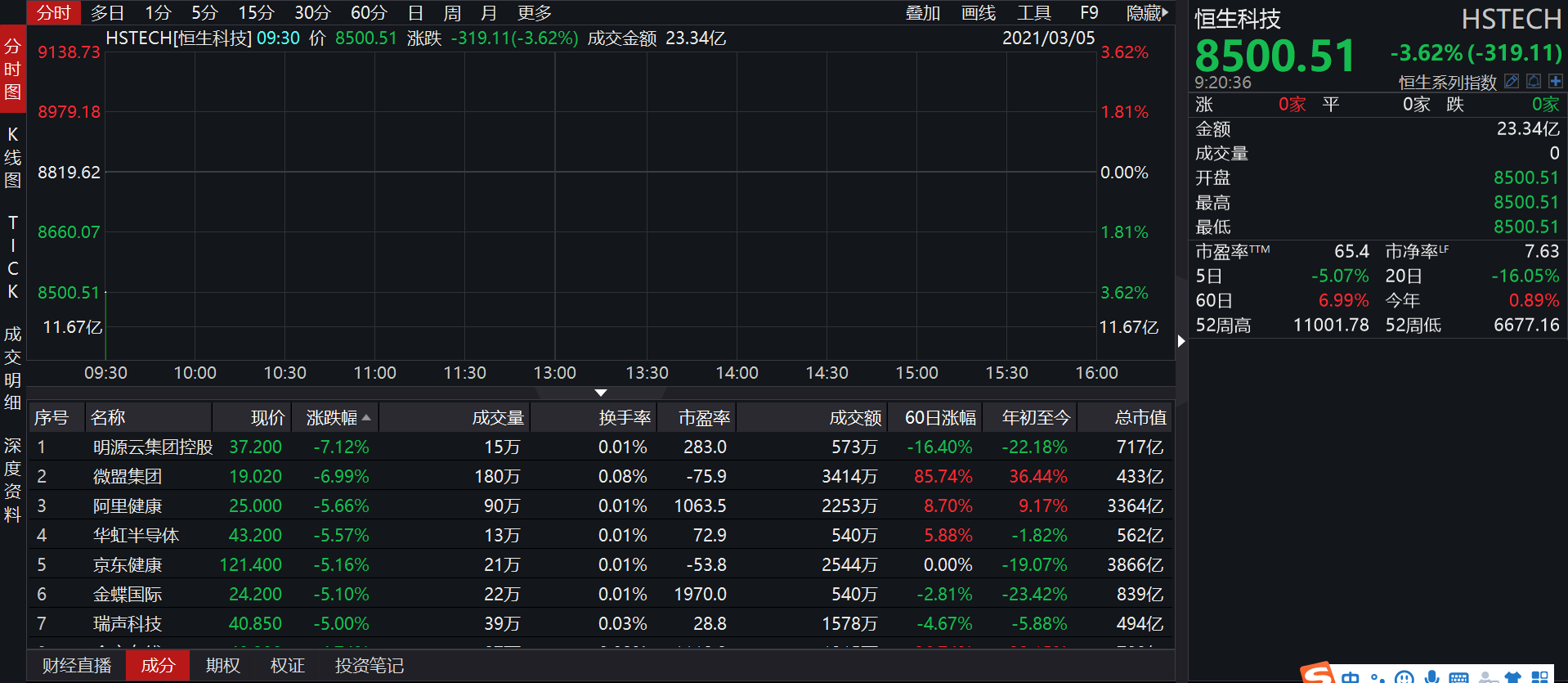Open the 画线 drawing tools
The width and height of the screenshot is (1568, 683).
tap(979, 12)
